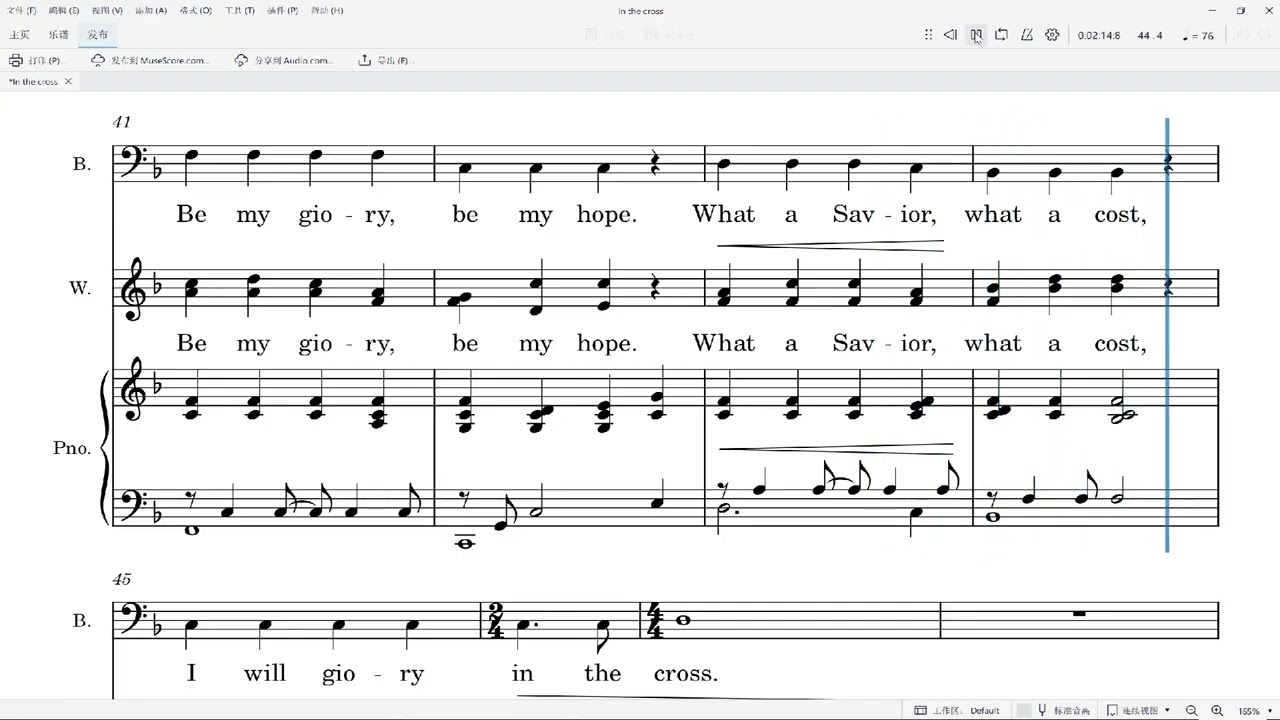Screen dimensions: 1280x720
Task: Zoom in with magnifier plus icon
Action: pos(1217,710)
